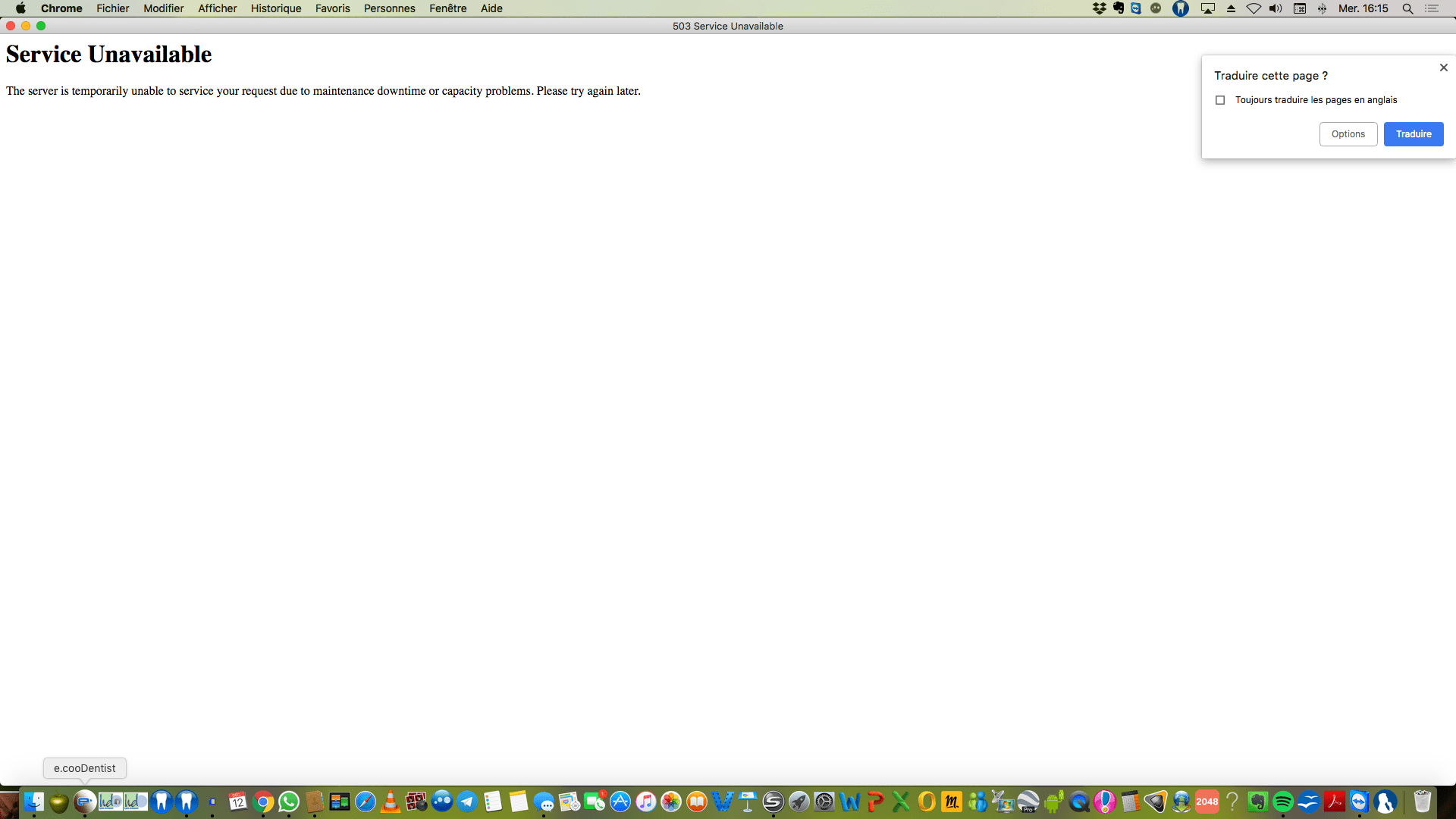
Task: Open VLC cone icon in dock
Action: pos(391,802)
